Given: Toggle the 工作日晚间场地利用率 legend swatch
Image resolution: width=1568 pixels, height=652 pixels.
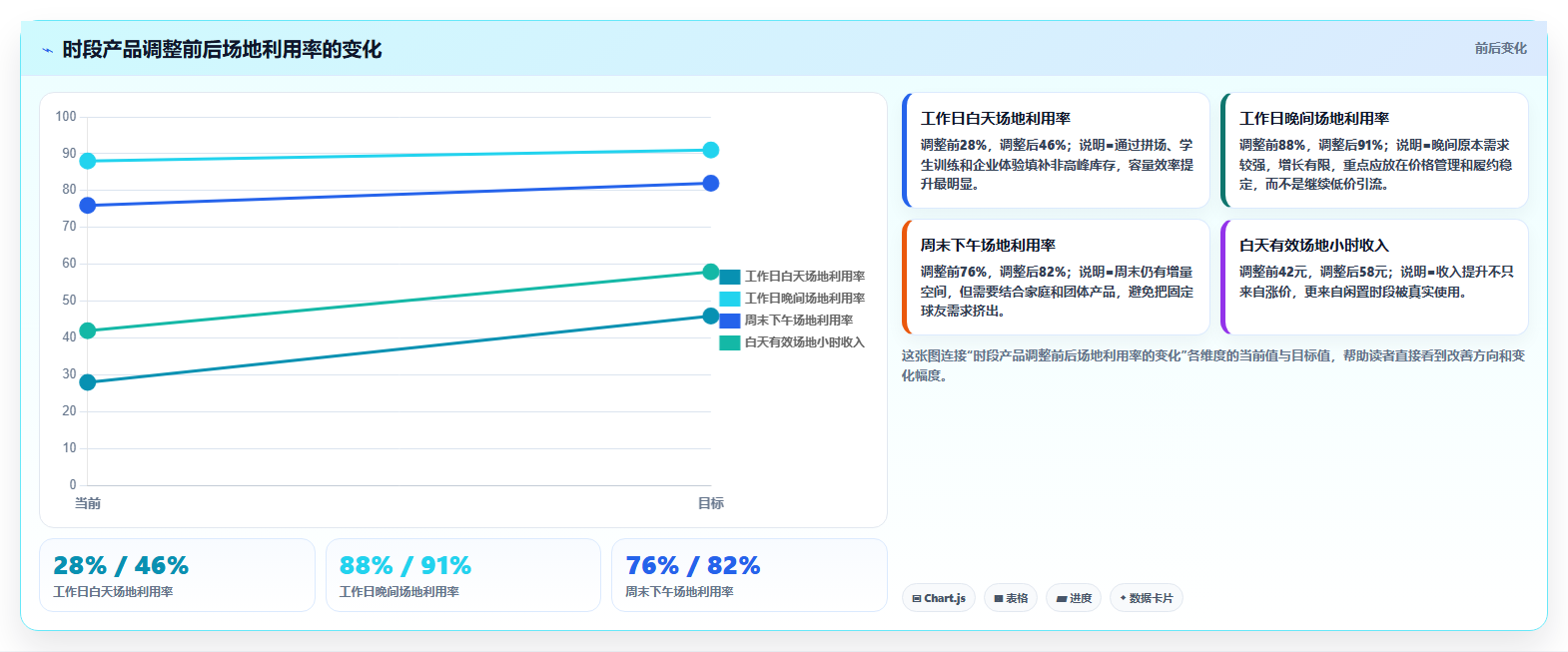Looking at the screenshot, I should click(x=730, y=299).
